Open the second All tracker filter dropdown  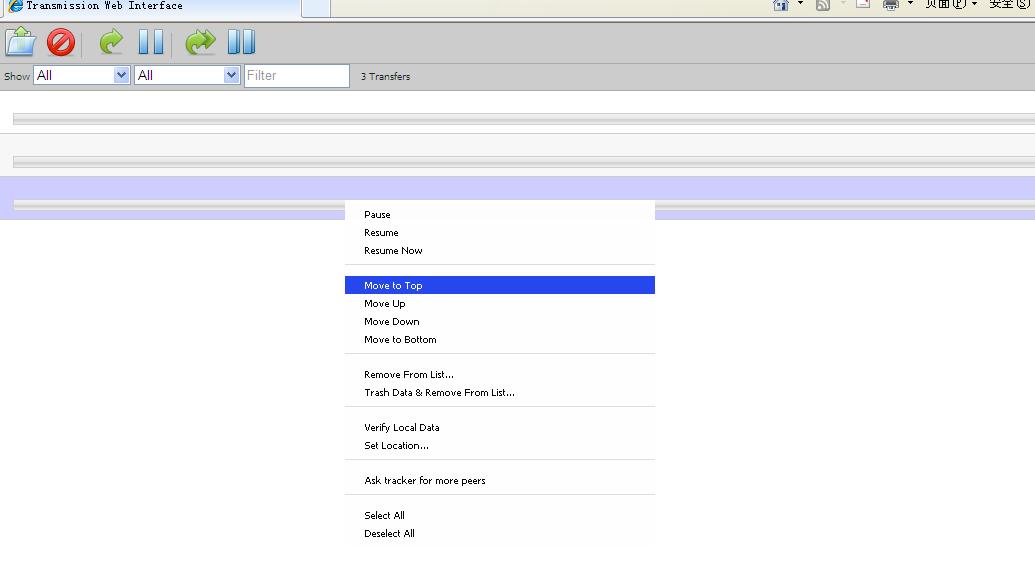pos(187,75)
